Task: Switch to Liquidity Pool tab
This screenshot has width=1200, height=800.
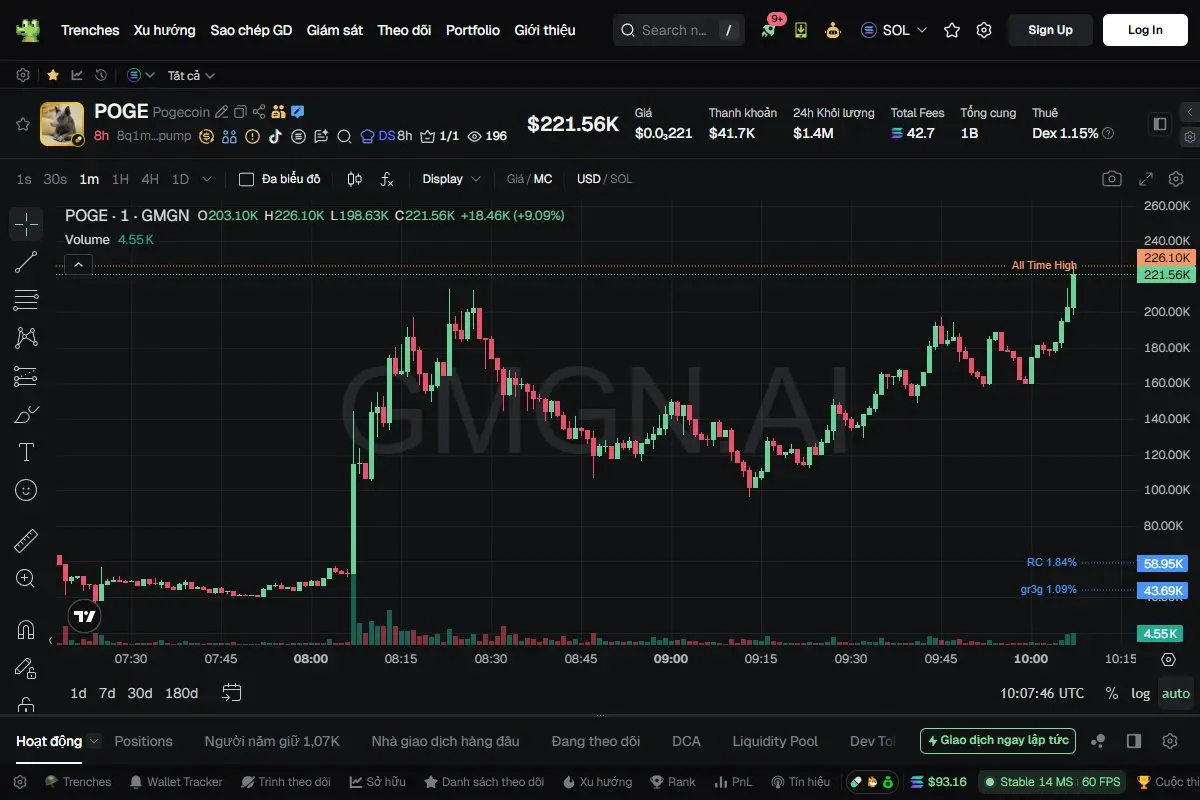Action: (x=775, y=741)
